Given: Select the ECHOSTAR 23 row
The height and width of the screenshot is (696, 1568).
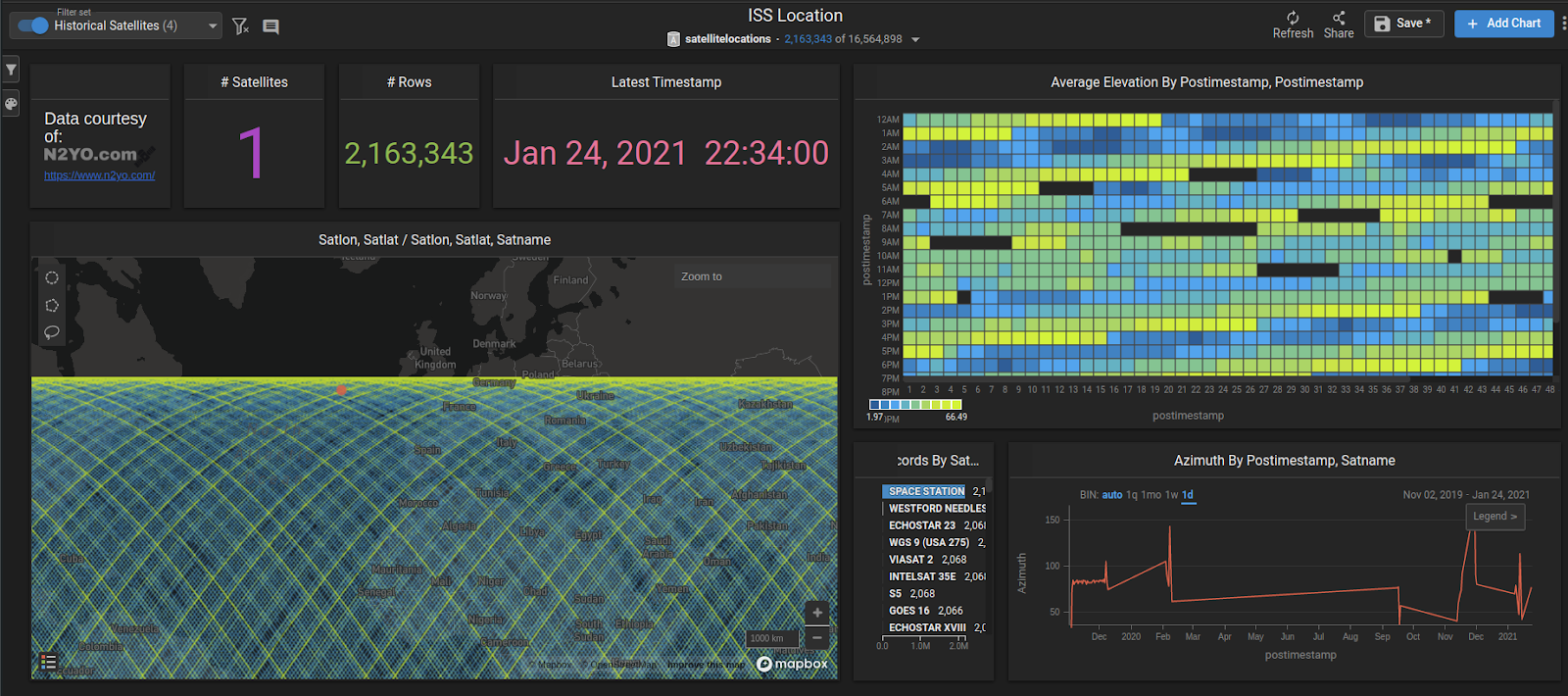Looking at the screenshot, I should pyautogui.click(x=934, y=525).
